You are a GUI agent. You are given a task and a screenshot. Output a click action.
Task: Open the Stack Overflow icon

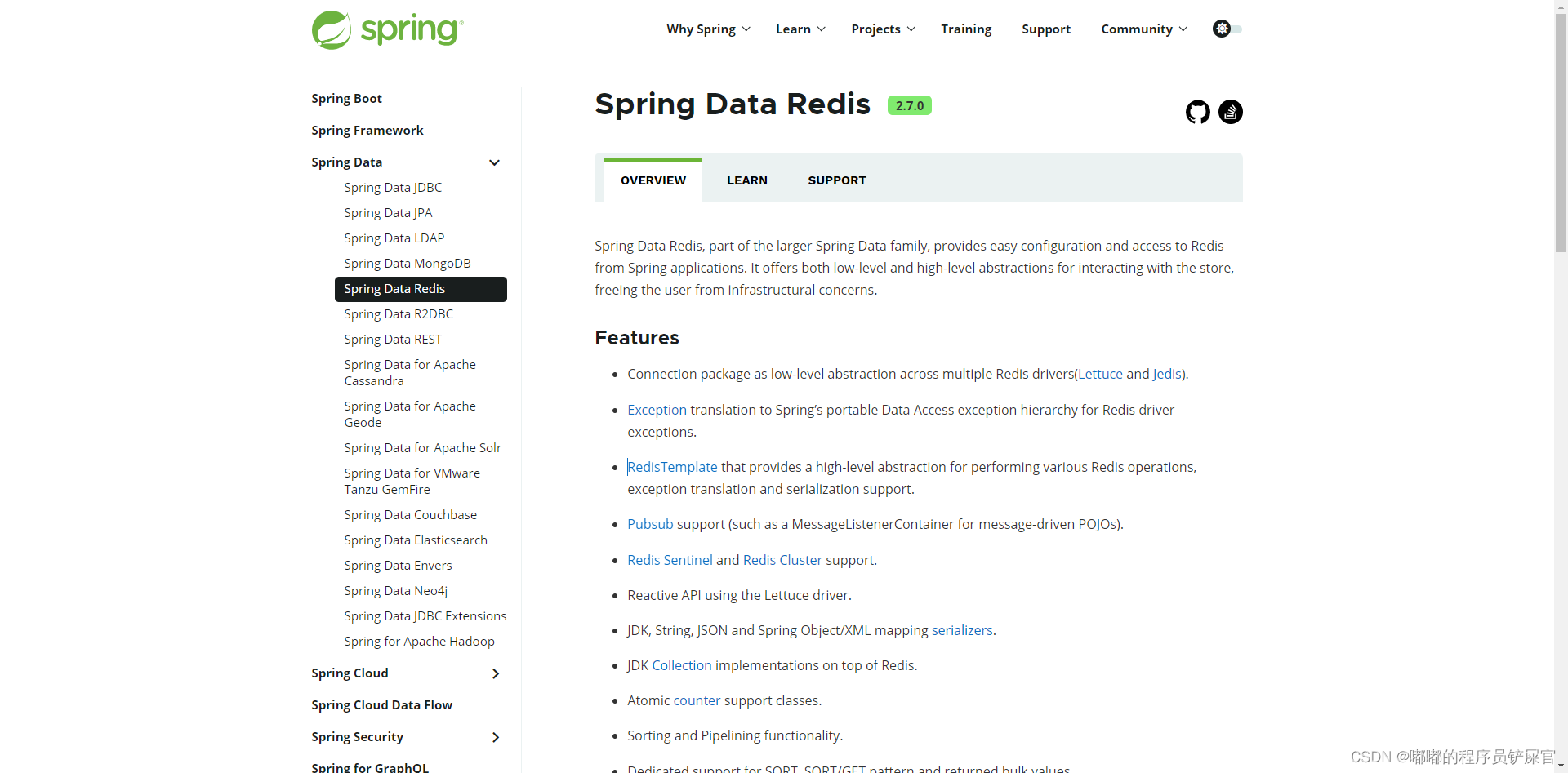[1231, 112]
